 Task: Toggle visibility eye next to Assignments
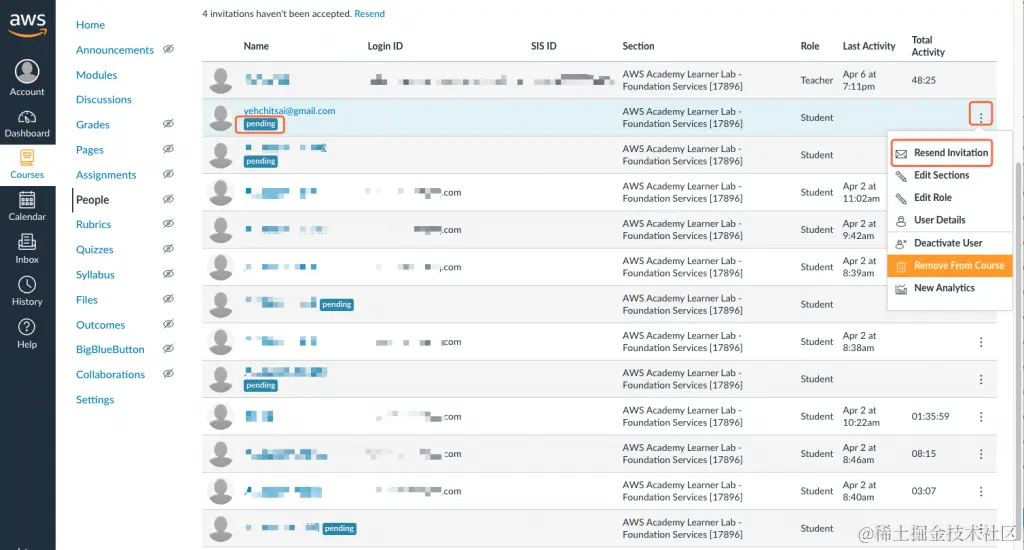pyautogui.click(x=168, y=174)
